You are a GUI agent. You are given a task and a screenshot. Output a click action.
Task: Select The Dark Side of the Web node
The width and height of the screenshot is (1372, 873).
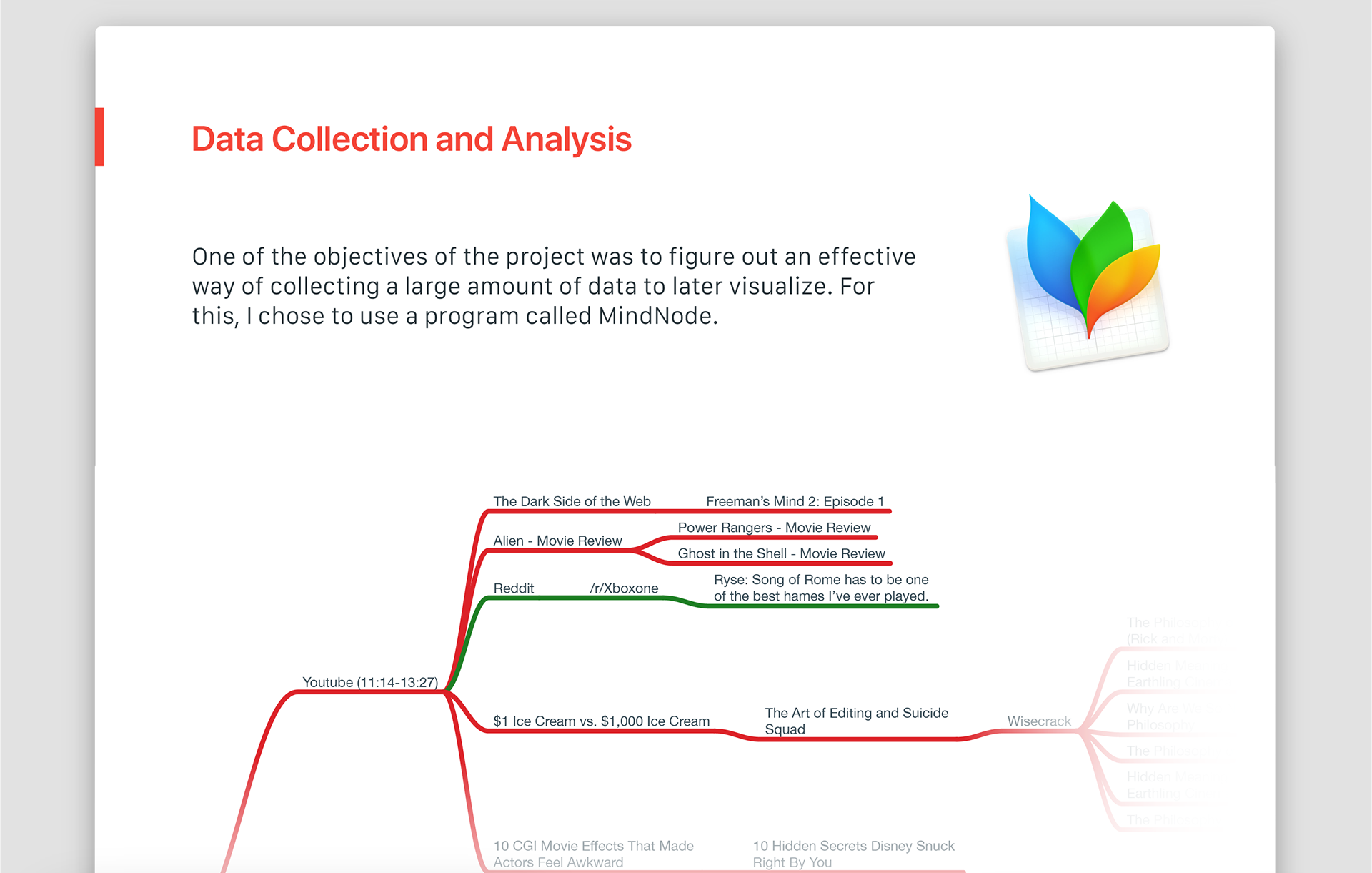click(572, 501)
